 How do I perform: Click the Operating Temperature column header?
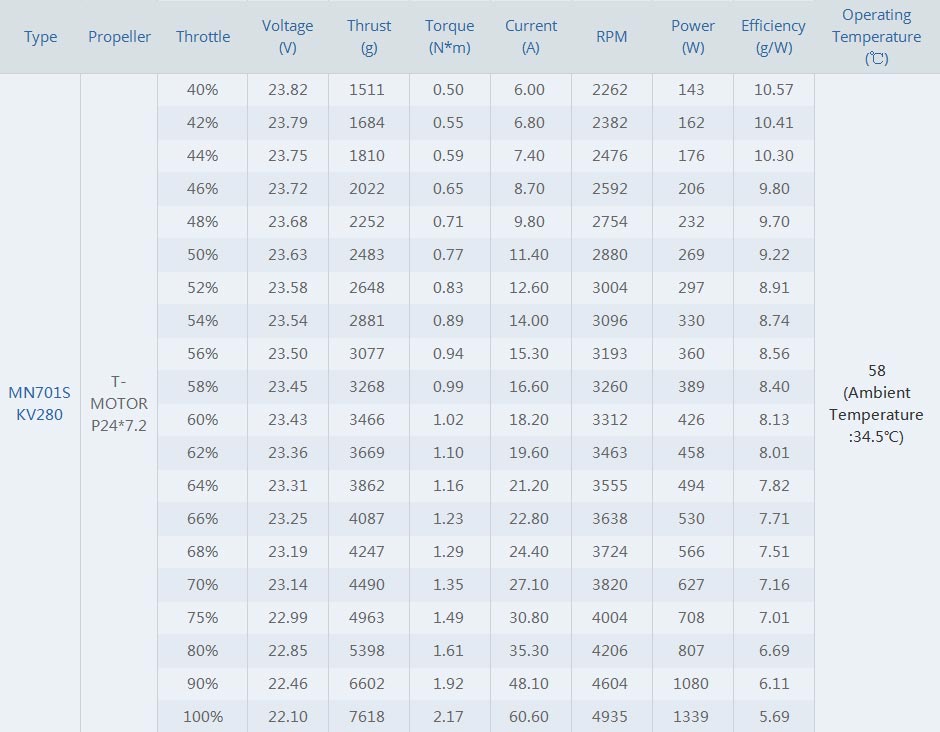[x=876, y=37]
